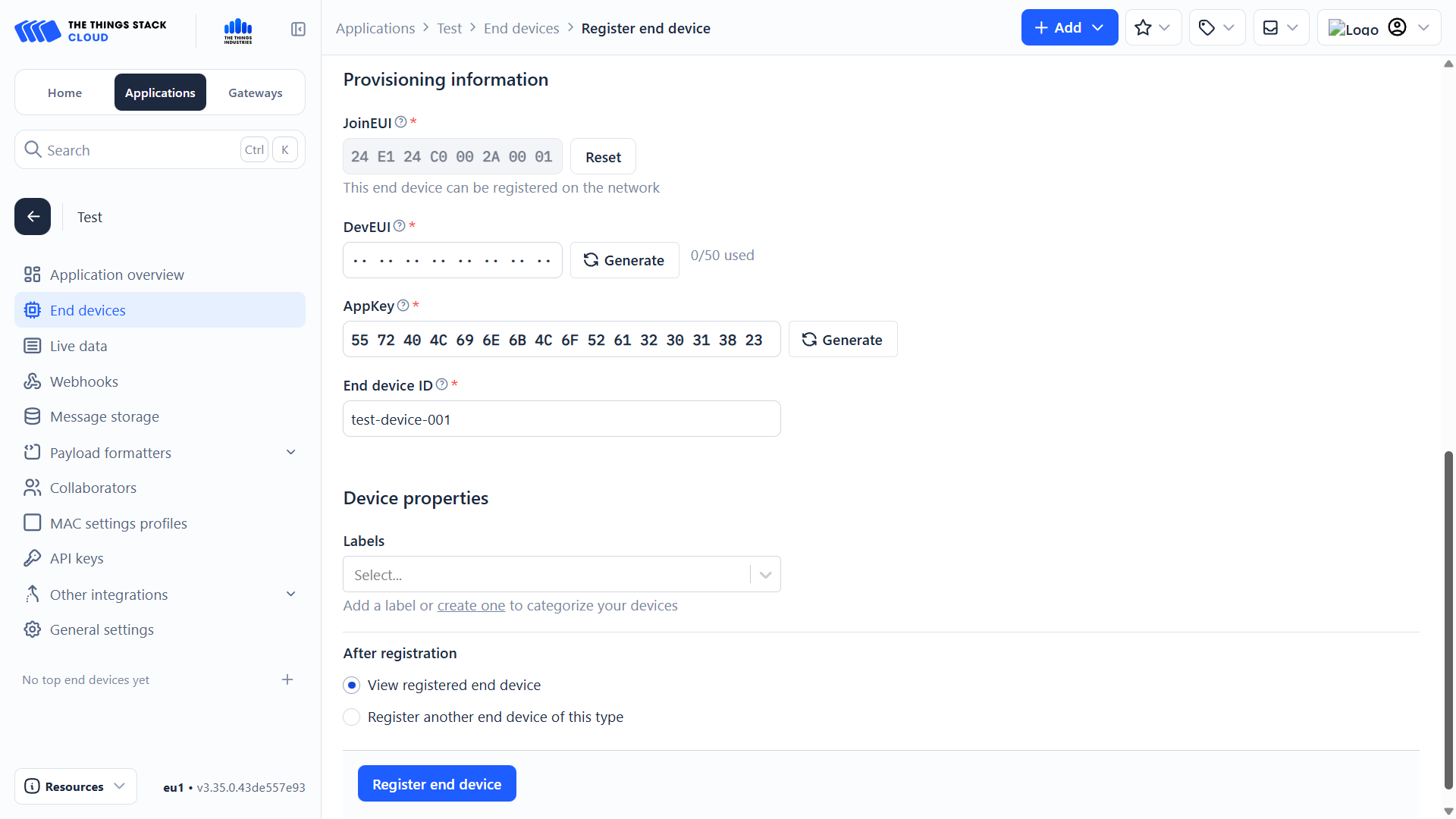Click the DevEUI input field
Image resolution: width=1456 pixels, height=819 pixels.
[452, 261]
